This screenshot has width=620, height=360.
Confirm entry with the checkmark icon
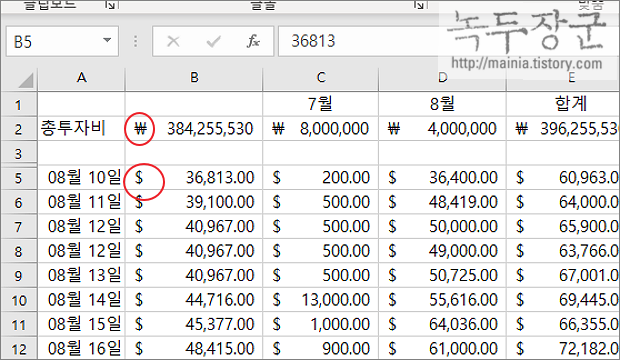tap(214, 41)
